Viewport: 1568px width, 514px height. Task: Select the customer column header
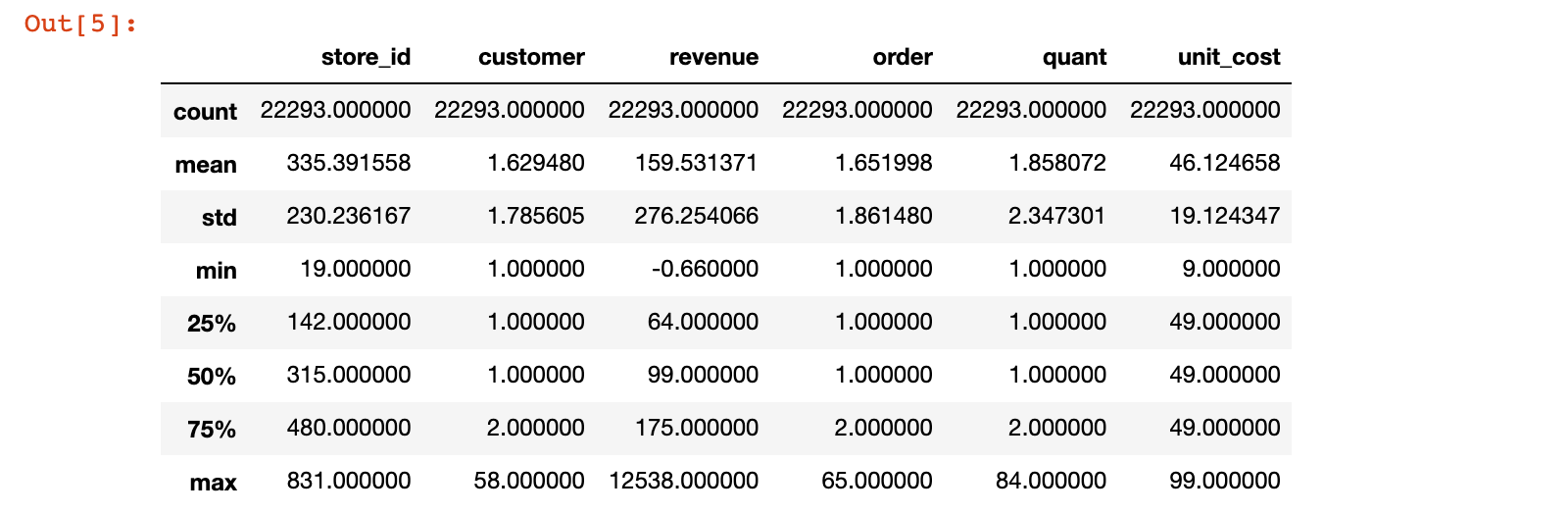click(x=531, y=57)
